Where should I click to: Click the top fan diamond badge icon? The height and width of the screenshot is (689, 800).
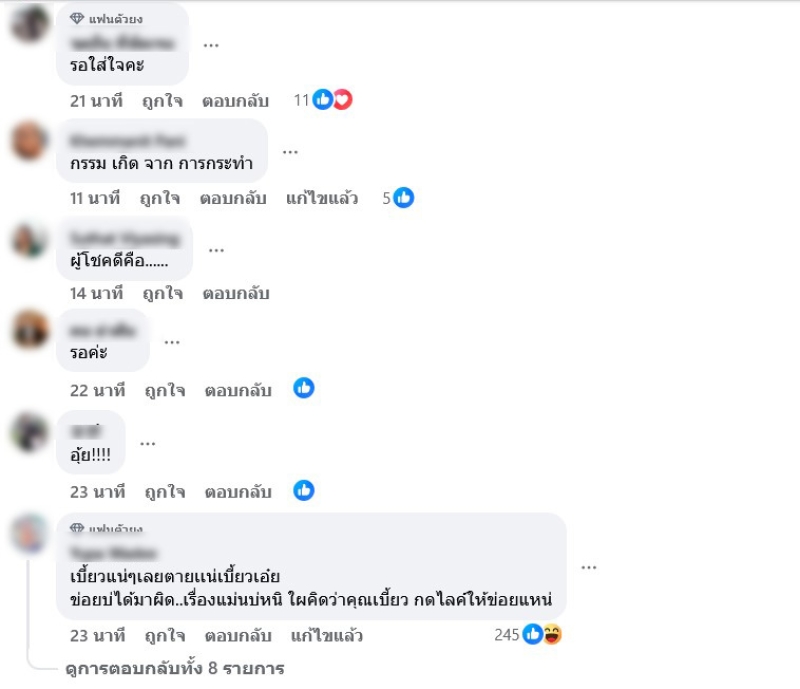tap(77, 19)
